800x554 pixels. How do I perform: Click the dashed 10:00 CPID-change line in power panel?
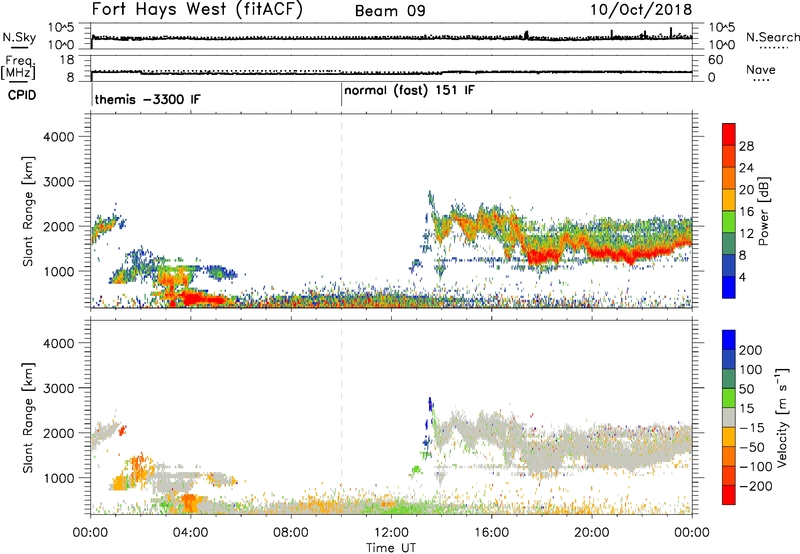pyautogui.click(x=341, y=209)
